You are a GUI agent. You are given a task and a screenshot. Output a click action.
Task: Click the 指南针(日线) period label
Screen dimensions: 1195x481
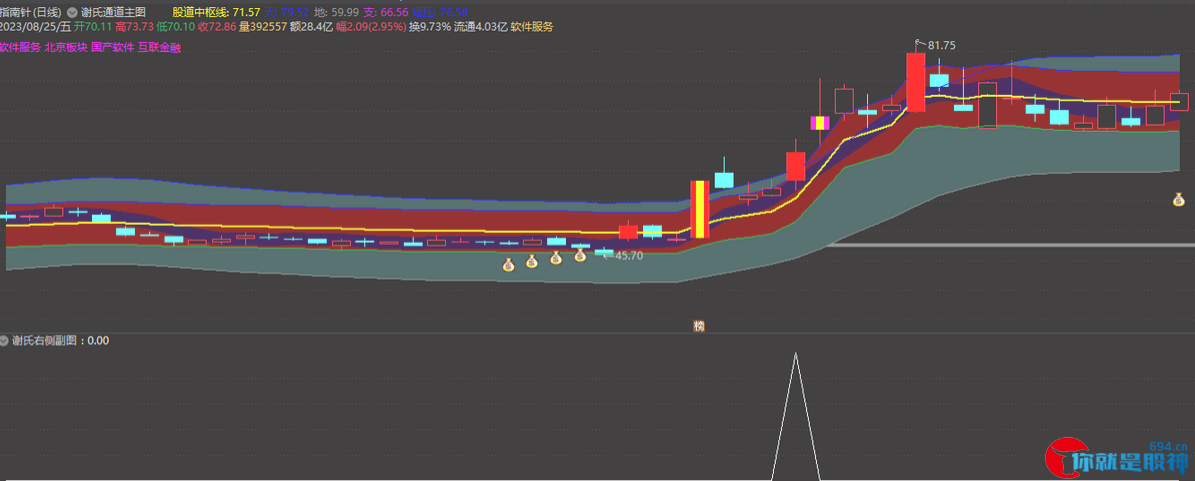point(30,12)
